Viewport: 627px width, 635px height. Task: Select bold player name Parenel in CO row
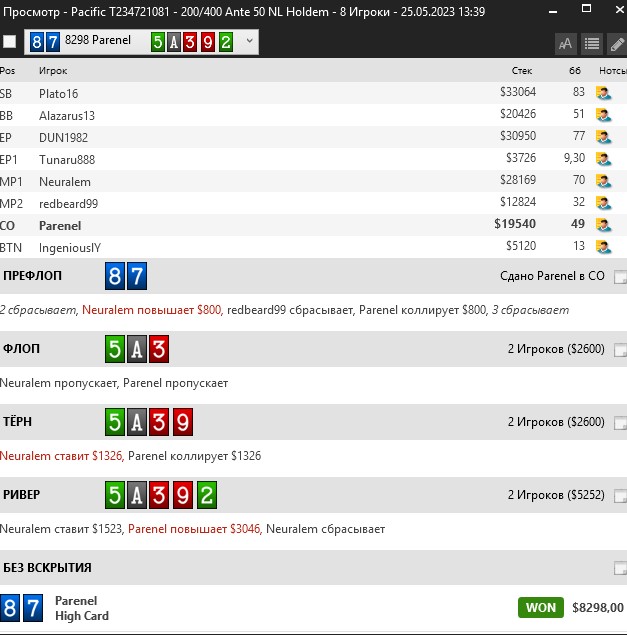point(60,226)
